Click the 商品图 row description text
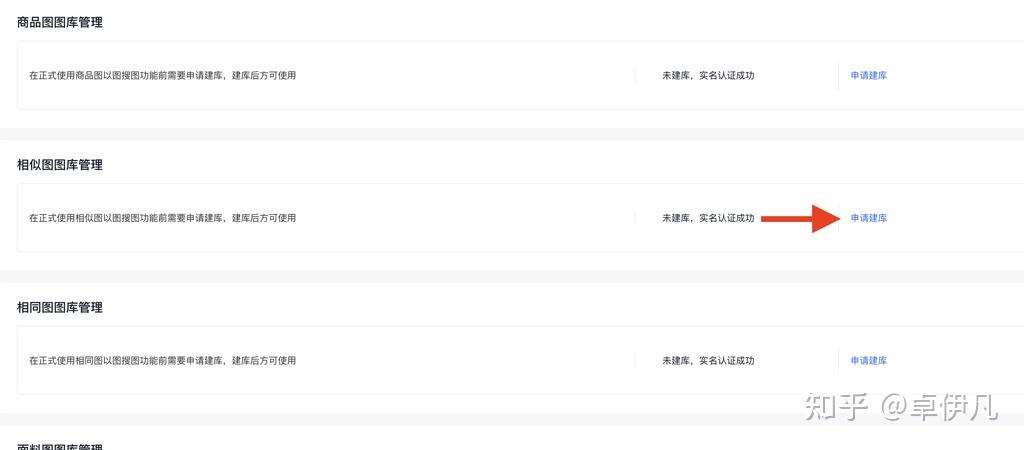 [x=162, y=76]
